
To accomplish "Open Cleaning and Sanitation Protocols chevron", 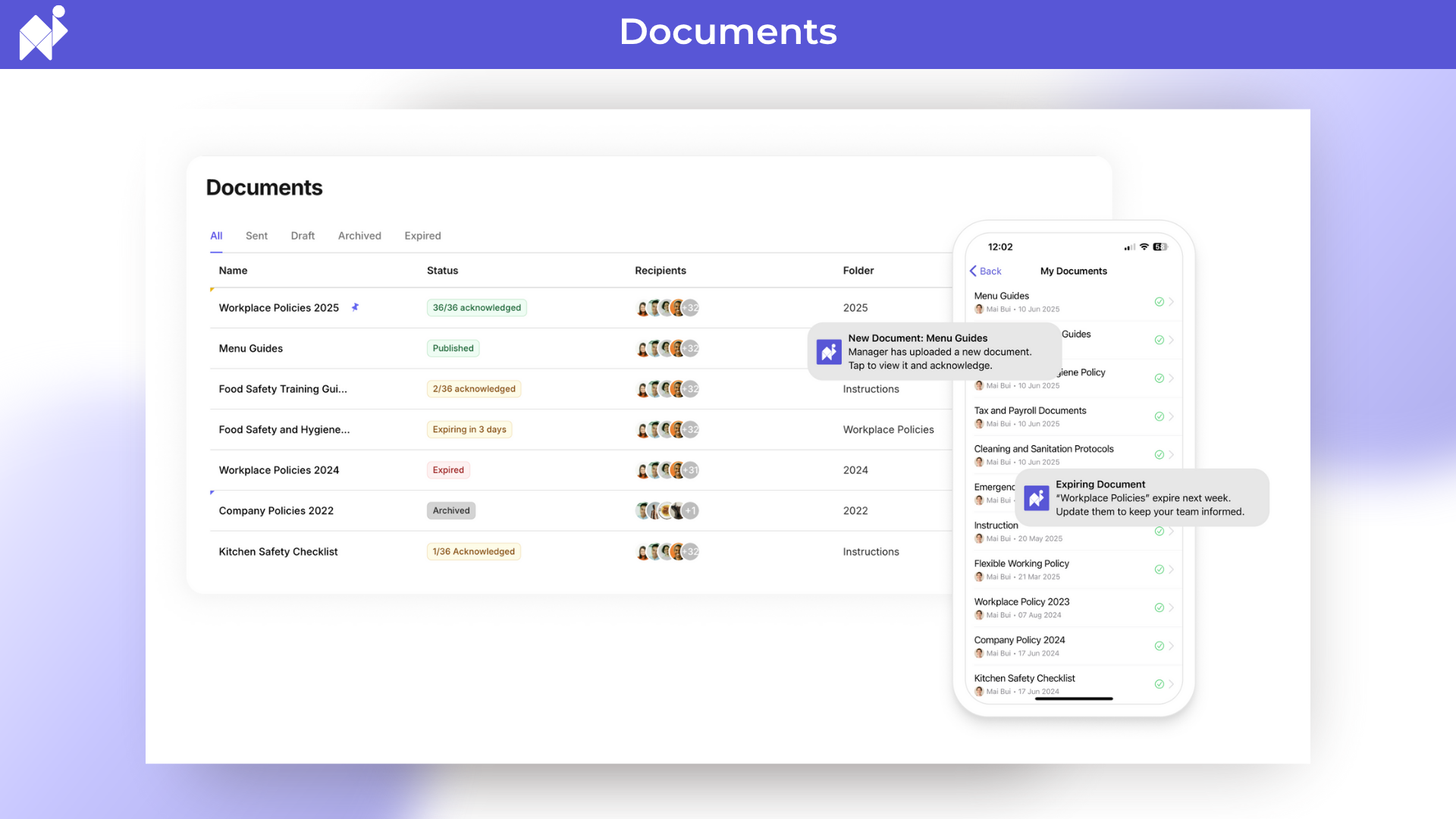I will click(1172, 455).
